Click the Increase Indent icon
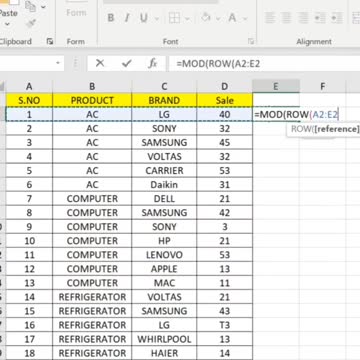The height and width of the screenshot is (360, 360). click(336, 18)
